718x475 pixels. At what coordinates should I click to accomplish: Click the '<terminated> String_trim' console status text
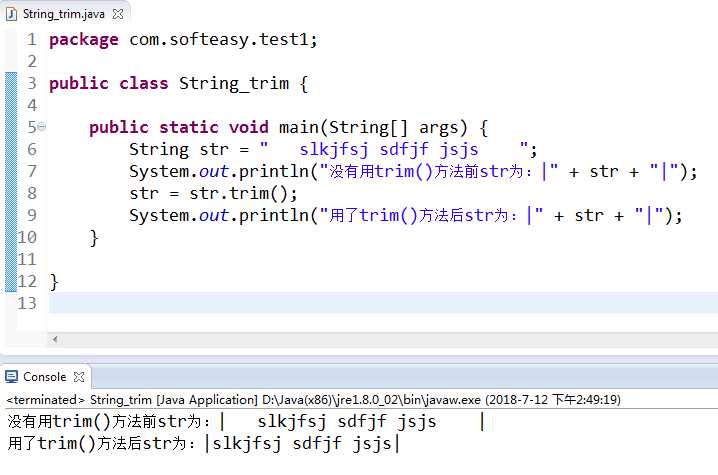pos(79,400)
